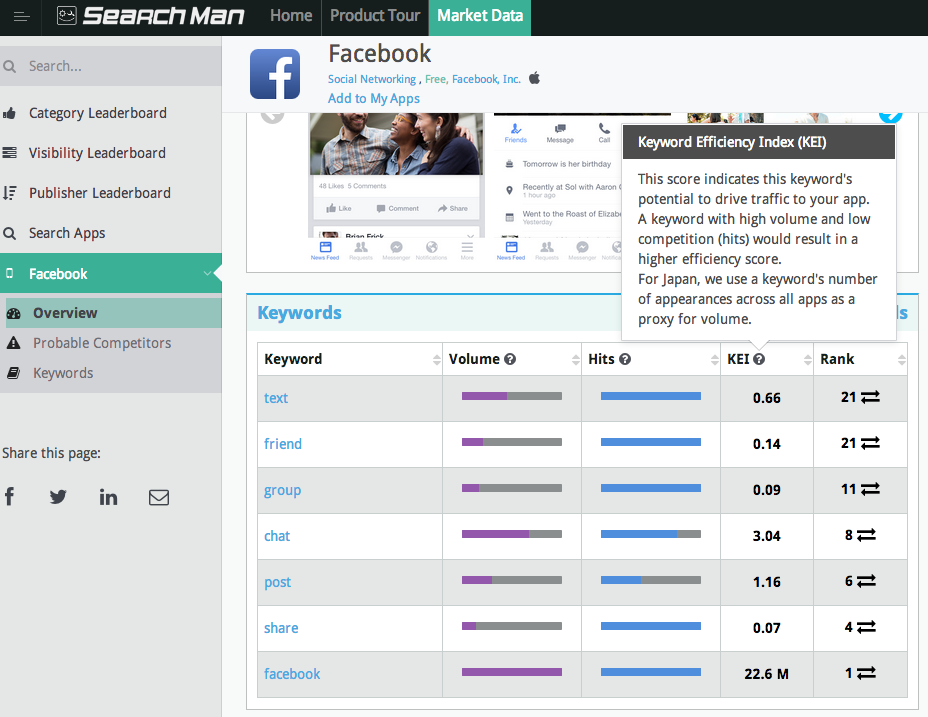928x717 pixels.
Task: Open the sidebar Keywords item
Action: pos(63,374)
